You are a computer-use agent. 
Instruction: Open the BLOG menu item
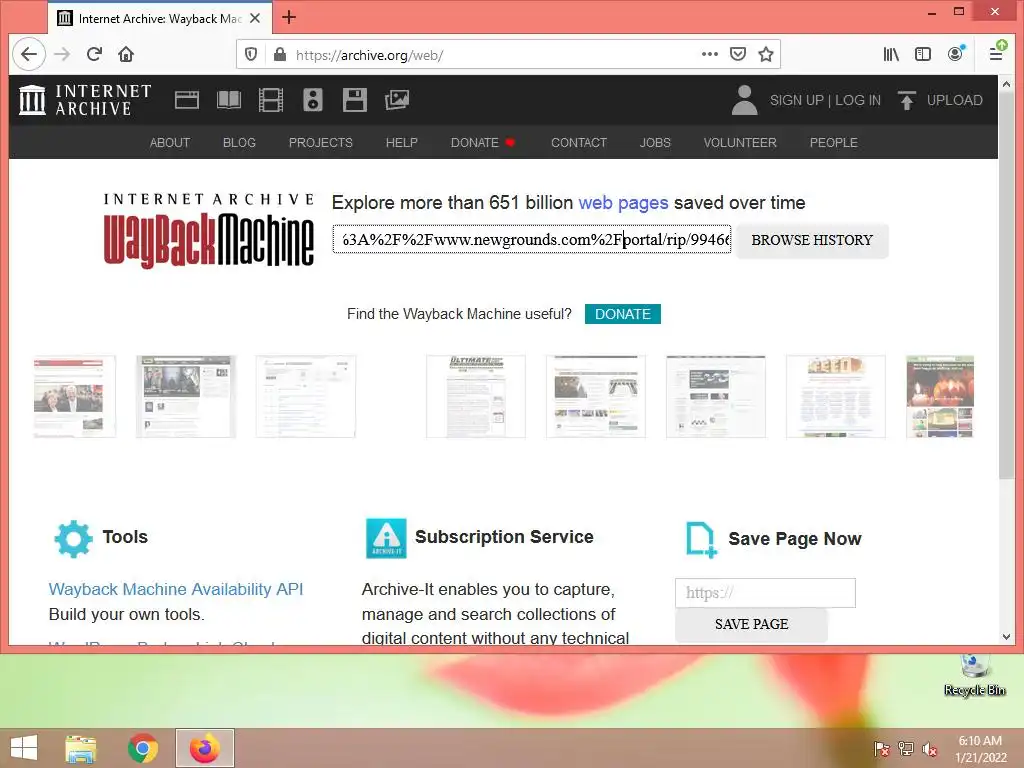239,142
